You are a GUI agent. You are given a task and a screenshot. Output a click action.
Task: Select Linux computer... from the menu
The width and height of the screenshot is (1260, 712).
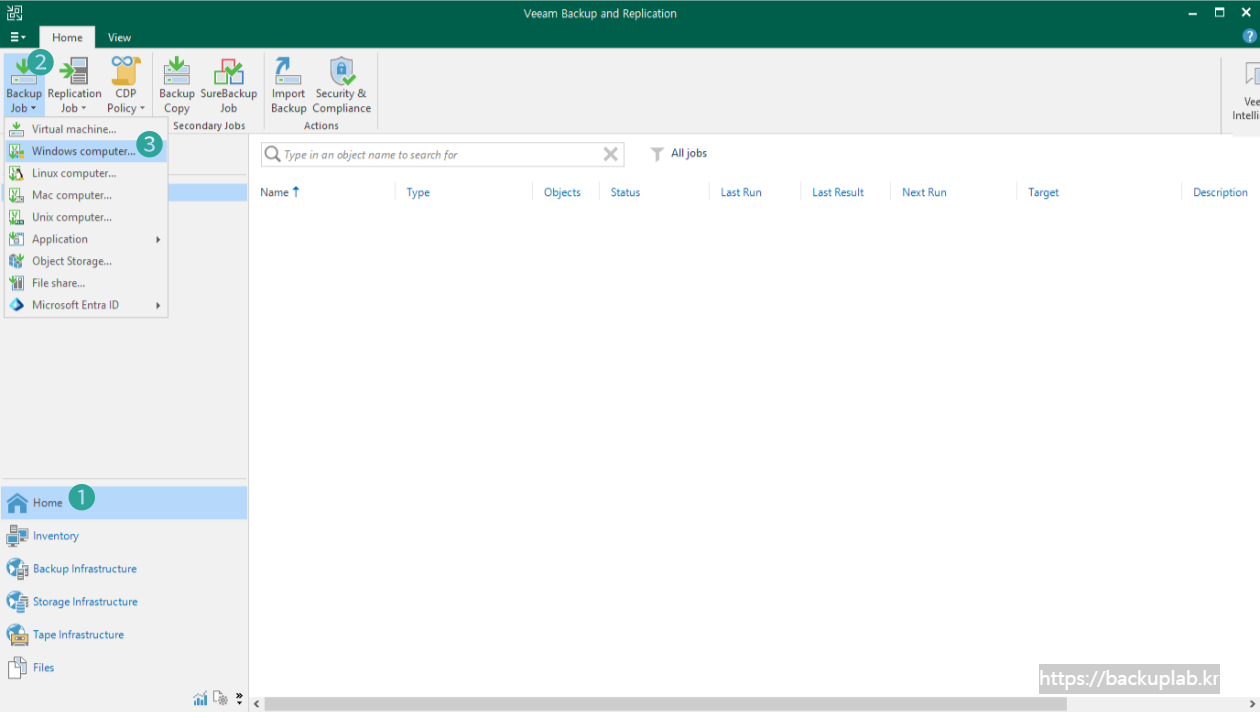[x=86, y=173]
